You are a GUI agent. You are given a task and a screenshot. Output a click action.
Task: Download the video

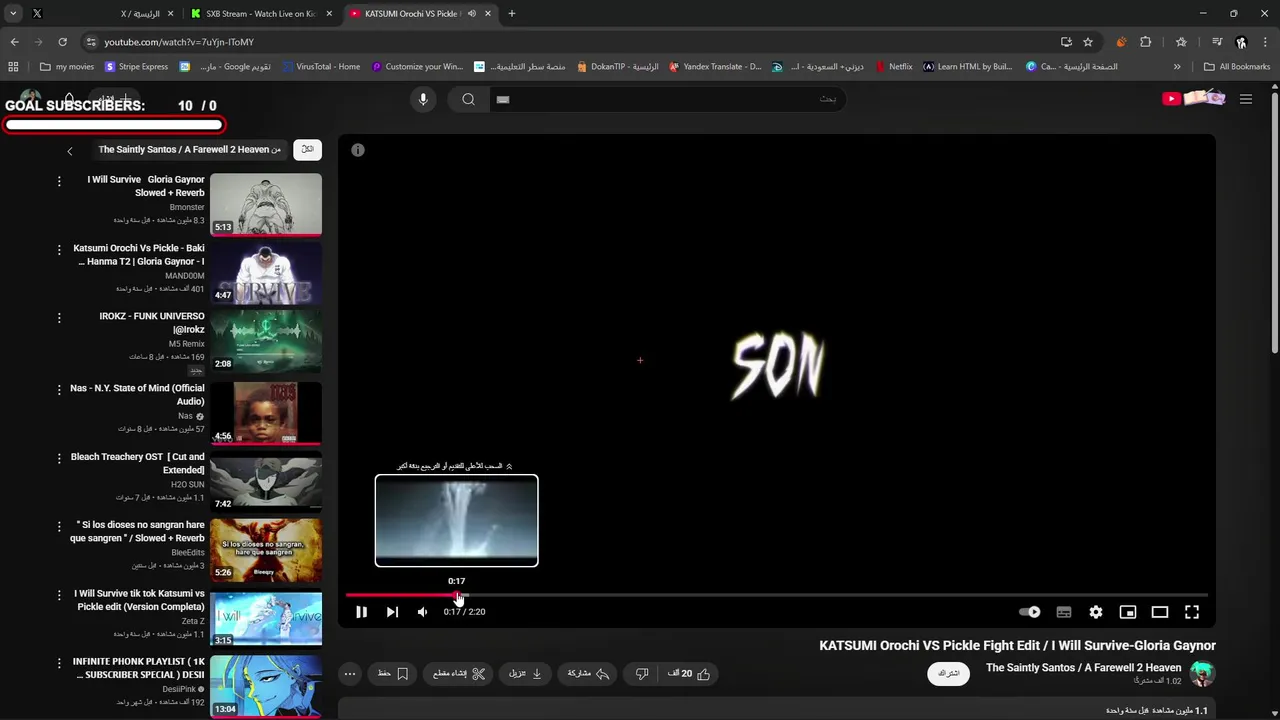point(525,674)
